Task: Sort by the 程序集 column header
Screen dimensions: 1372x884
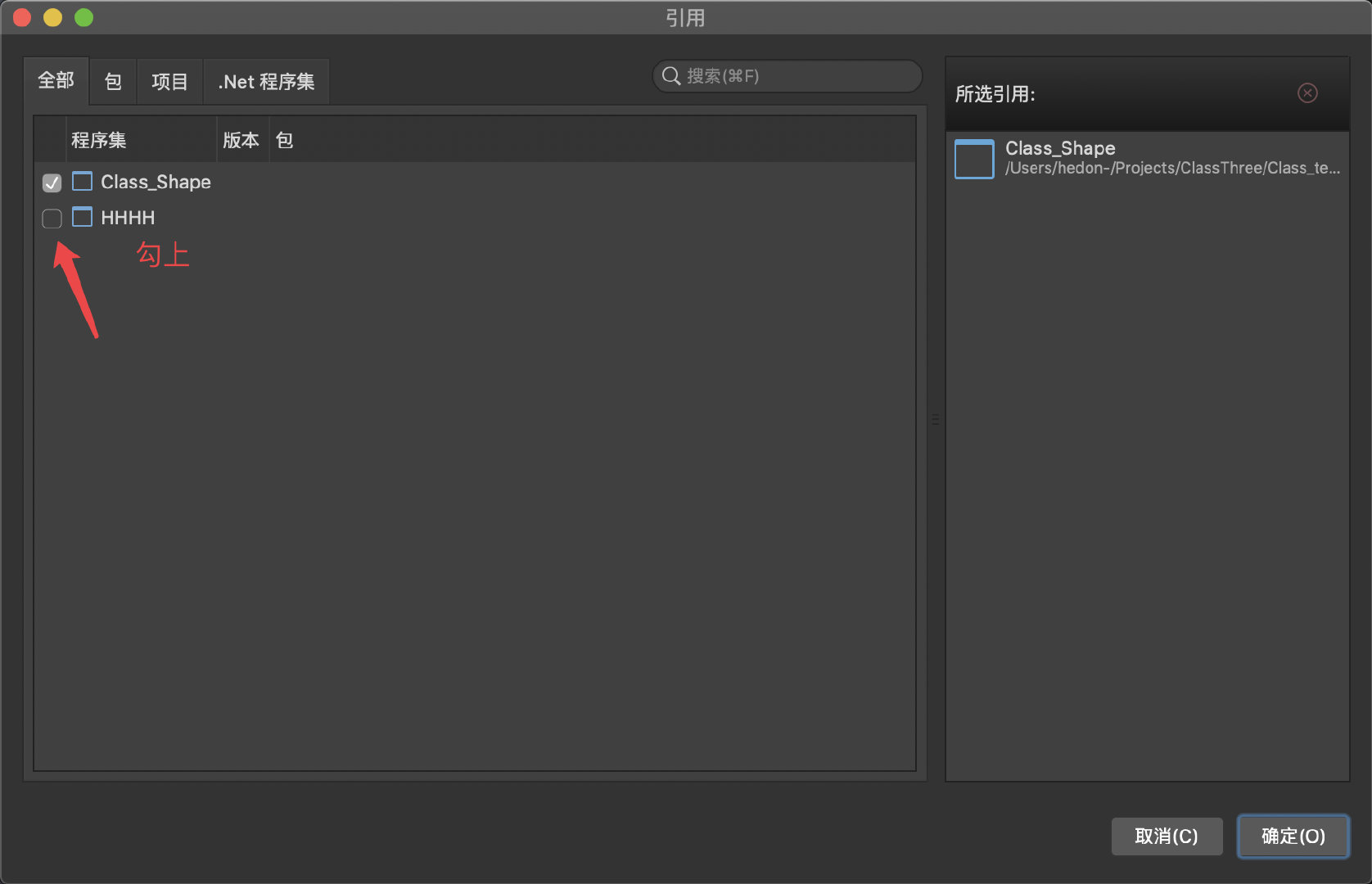Action: click(140, 140)
